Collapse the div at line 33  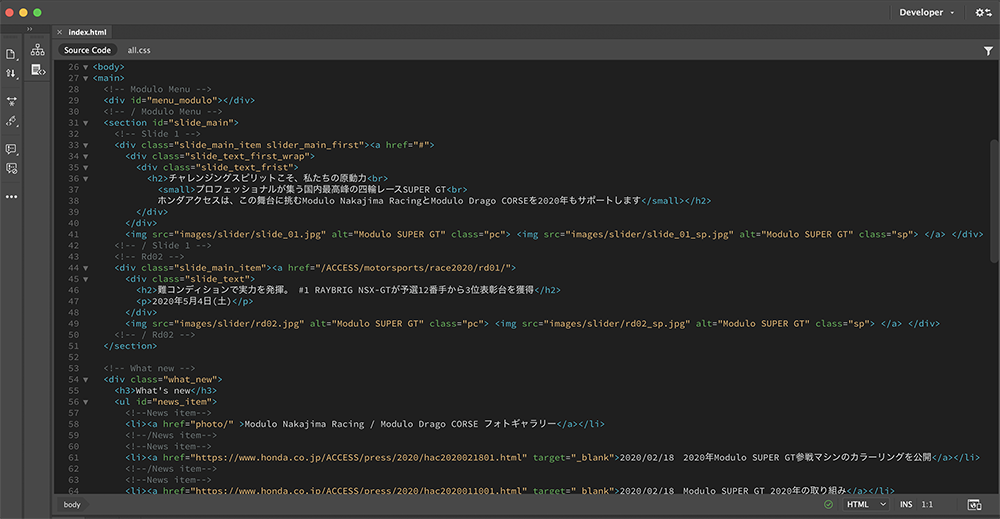click(85, 145)
